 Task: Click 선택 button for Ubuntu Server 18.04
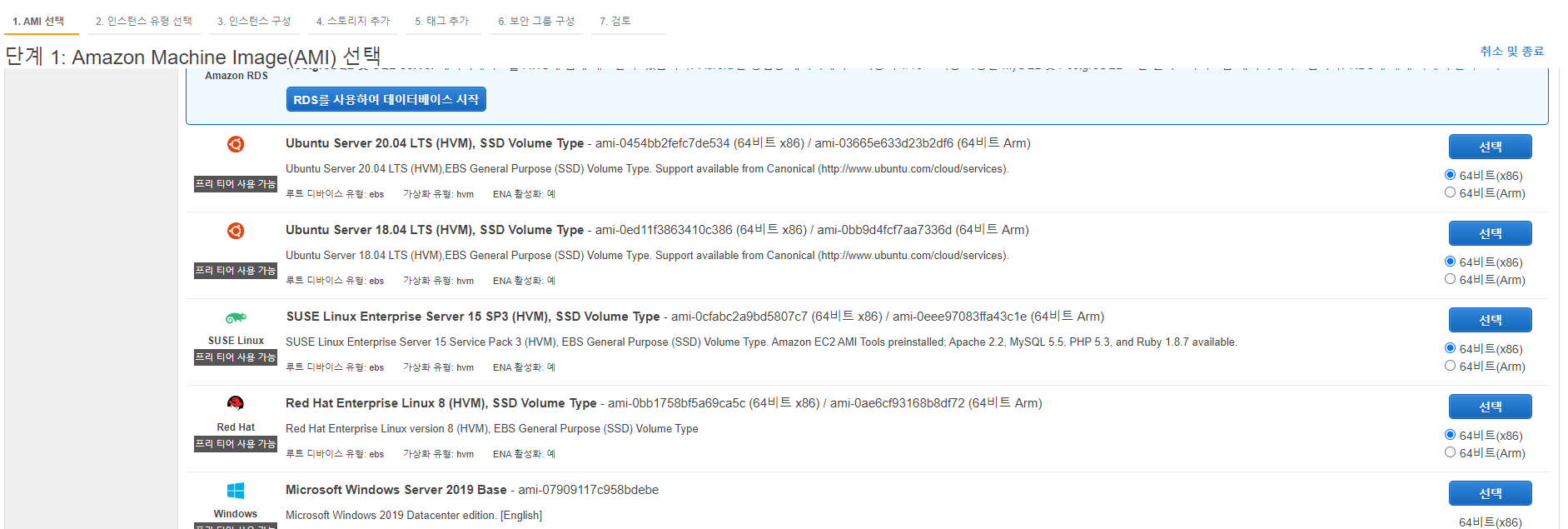1490,233
